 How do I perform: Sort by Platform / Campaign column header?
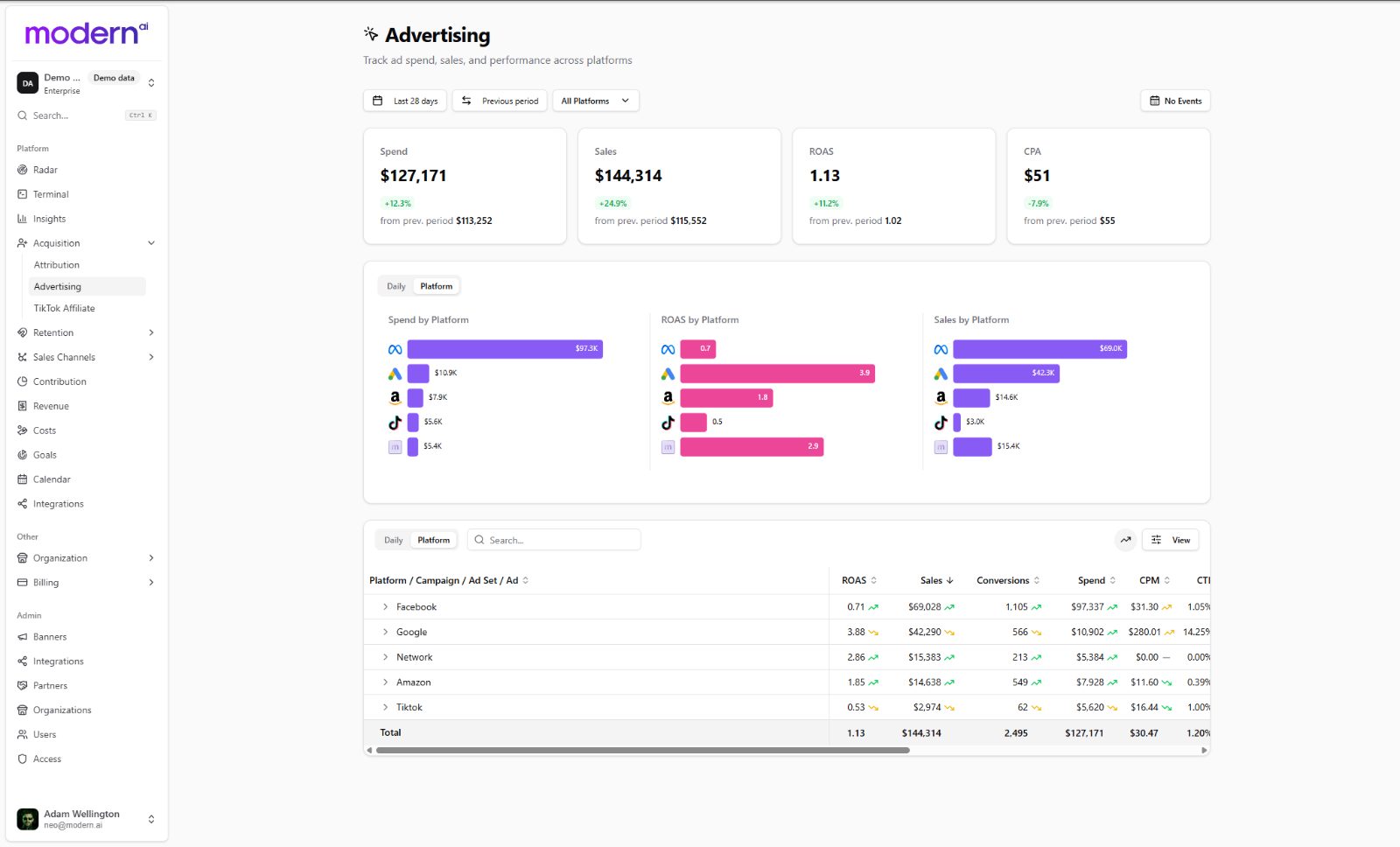click(449, 580)
